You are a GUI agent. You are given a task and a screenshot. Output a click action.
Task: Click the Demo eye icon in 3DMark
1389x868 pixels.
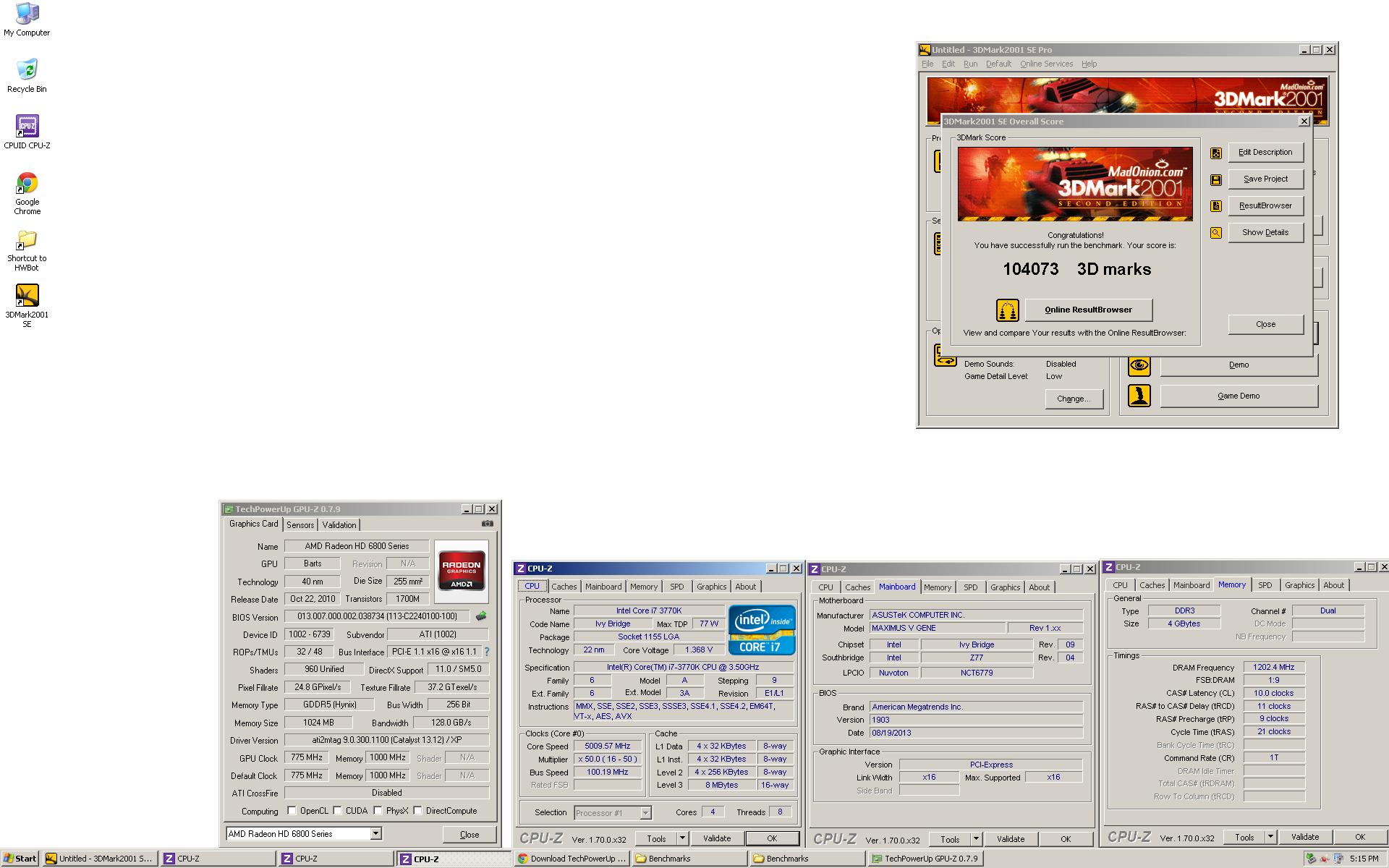[1139, 365]
